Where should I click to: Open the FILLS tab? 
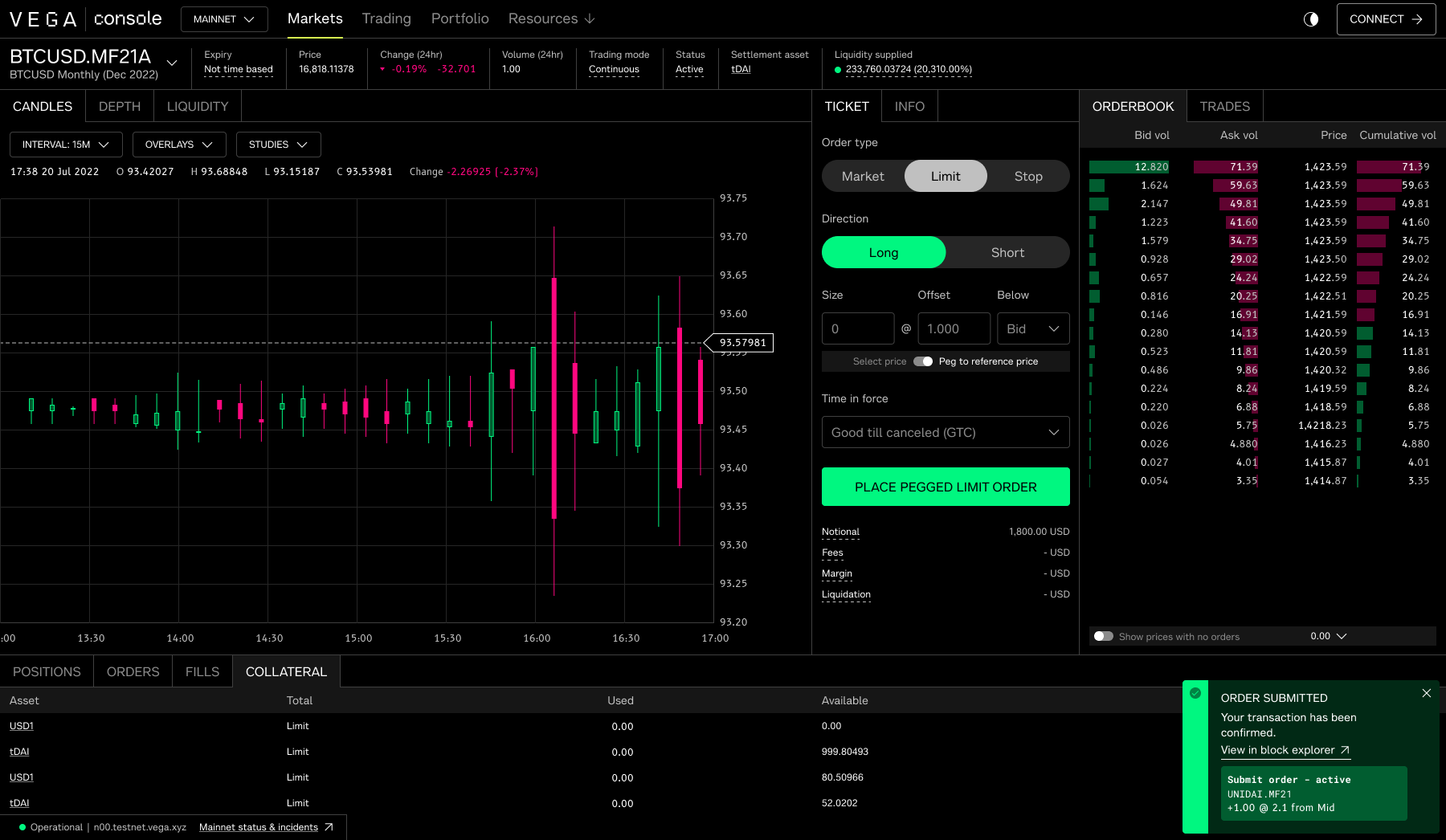click(202, 671)
